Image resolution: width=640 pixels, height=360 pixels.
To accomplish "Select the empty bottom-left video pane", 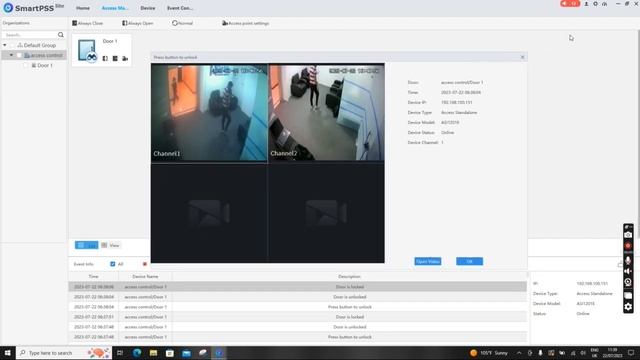I will (209, 213).
